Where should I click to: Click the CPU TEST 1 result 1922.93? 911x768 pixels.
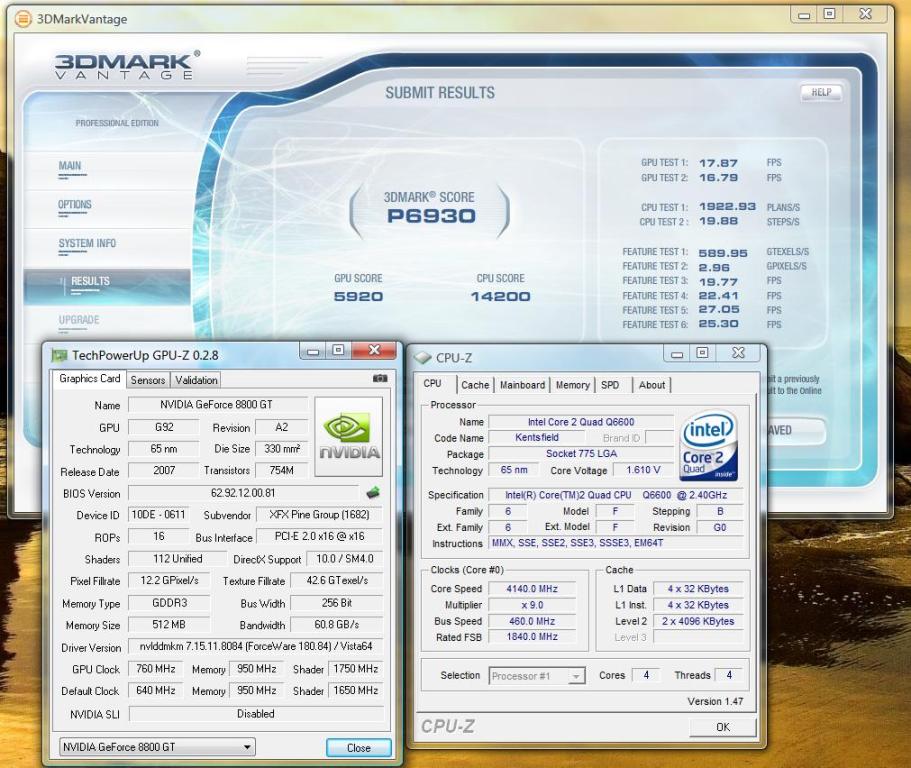point(727,207)
